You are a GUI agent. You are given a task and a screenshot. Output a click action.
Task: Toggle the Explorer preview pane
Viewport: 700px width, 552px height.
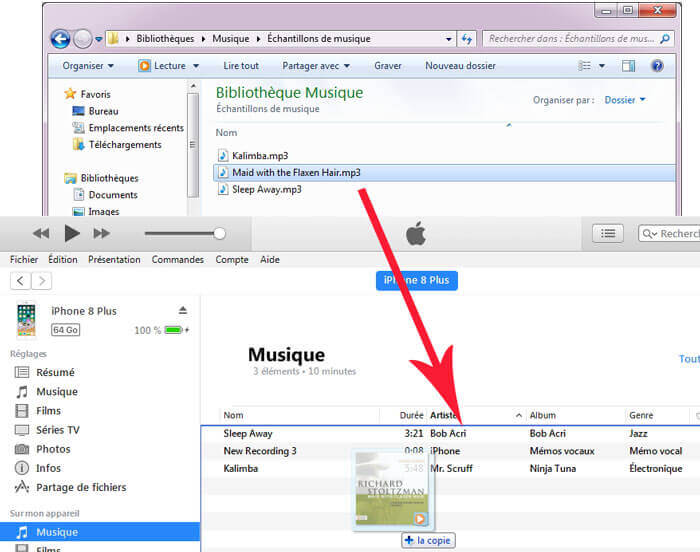pos(628,66)
